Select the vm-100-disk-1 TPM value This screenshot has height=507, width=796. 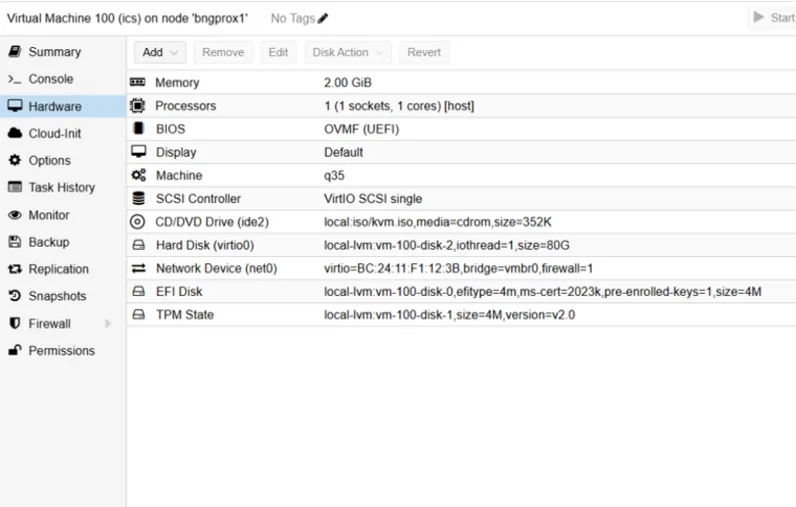pyautogui.click(x=449, y=315)
